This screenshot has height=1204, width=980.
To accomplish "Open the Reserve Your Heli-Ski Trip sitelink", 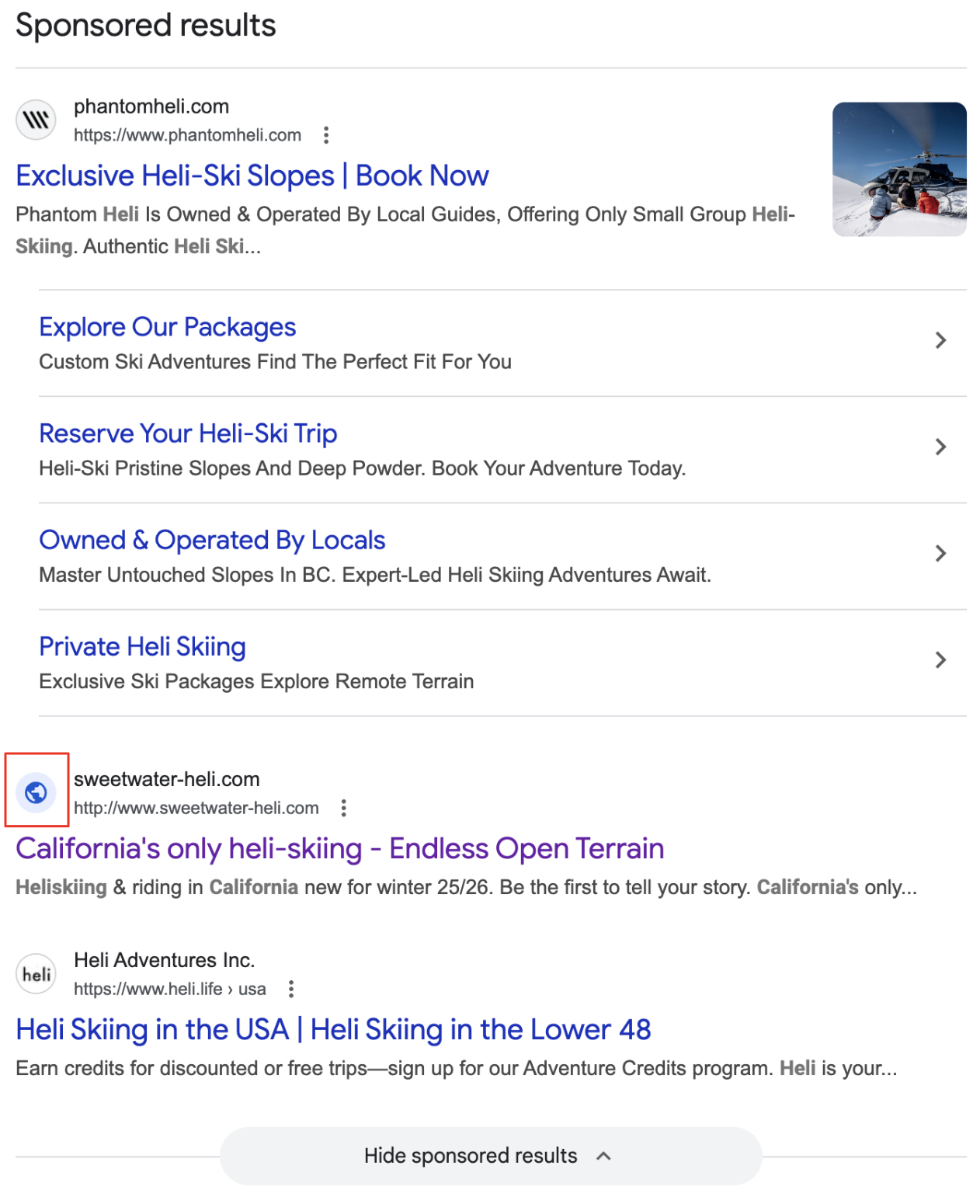I will (188, 433).
